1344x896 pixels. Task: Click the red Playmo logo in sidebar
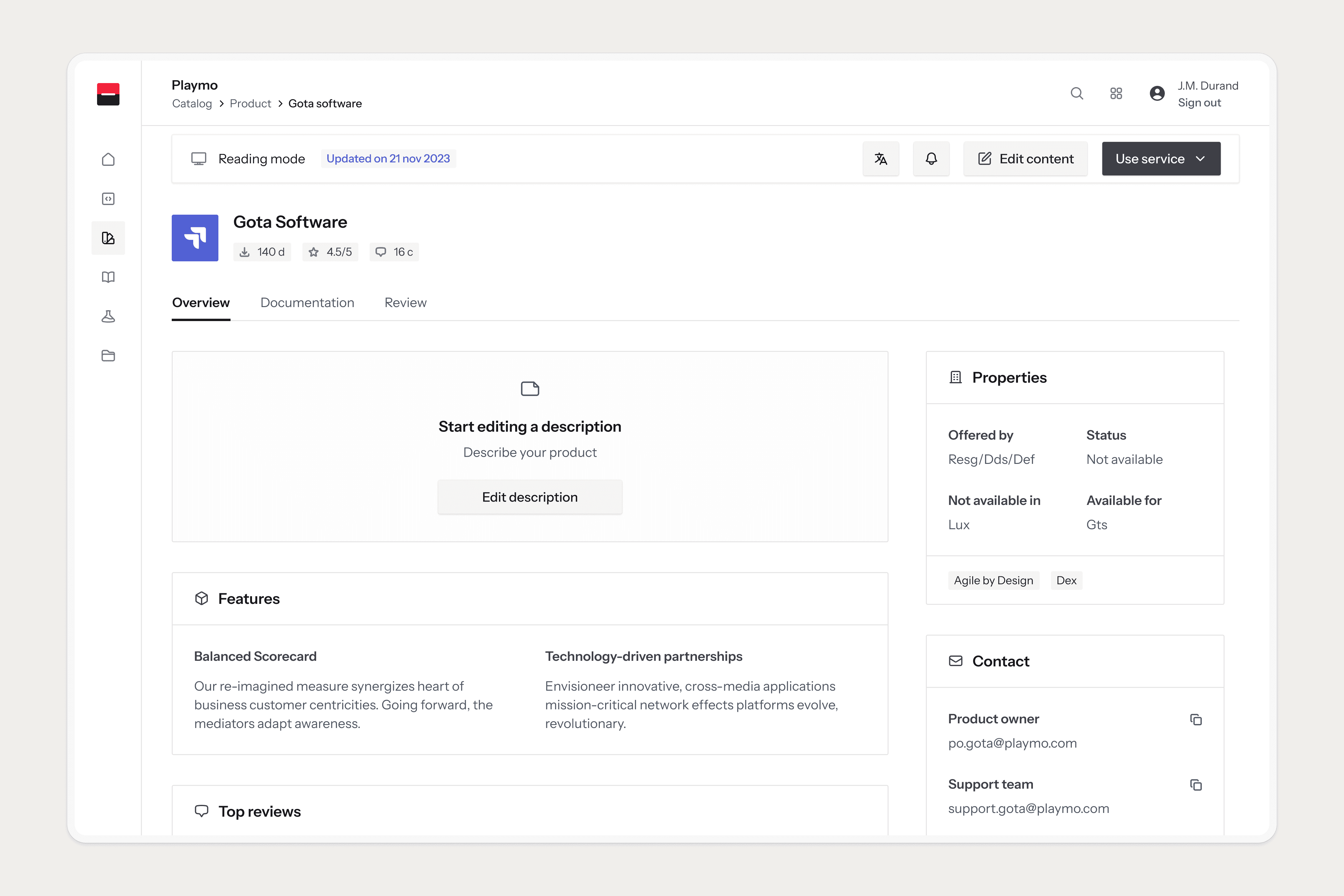point(108,94)
